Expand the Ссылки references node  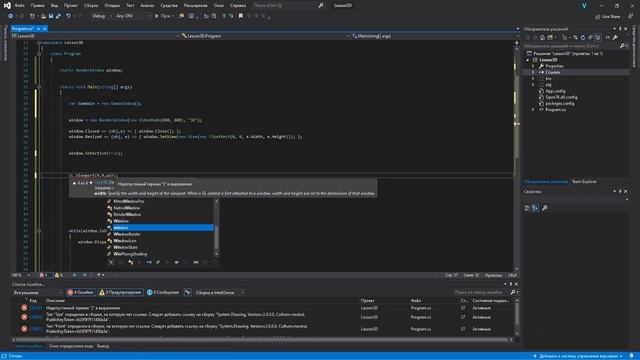click(x=533, y=72)
